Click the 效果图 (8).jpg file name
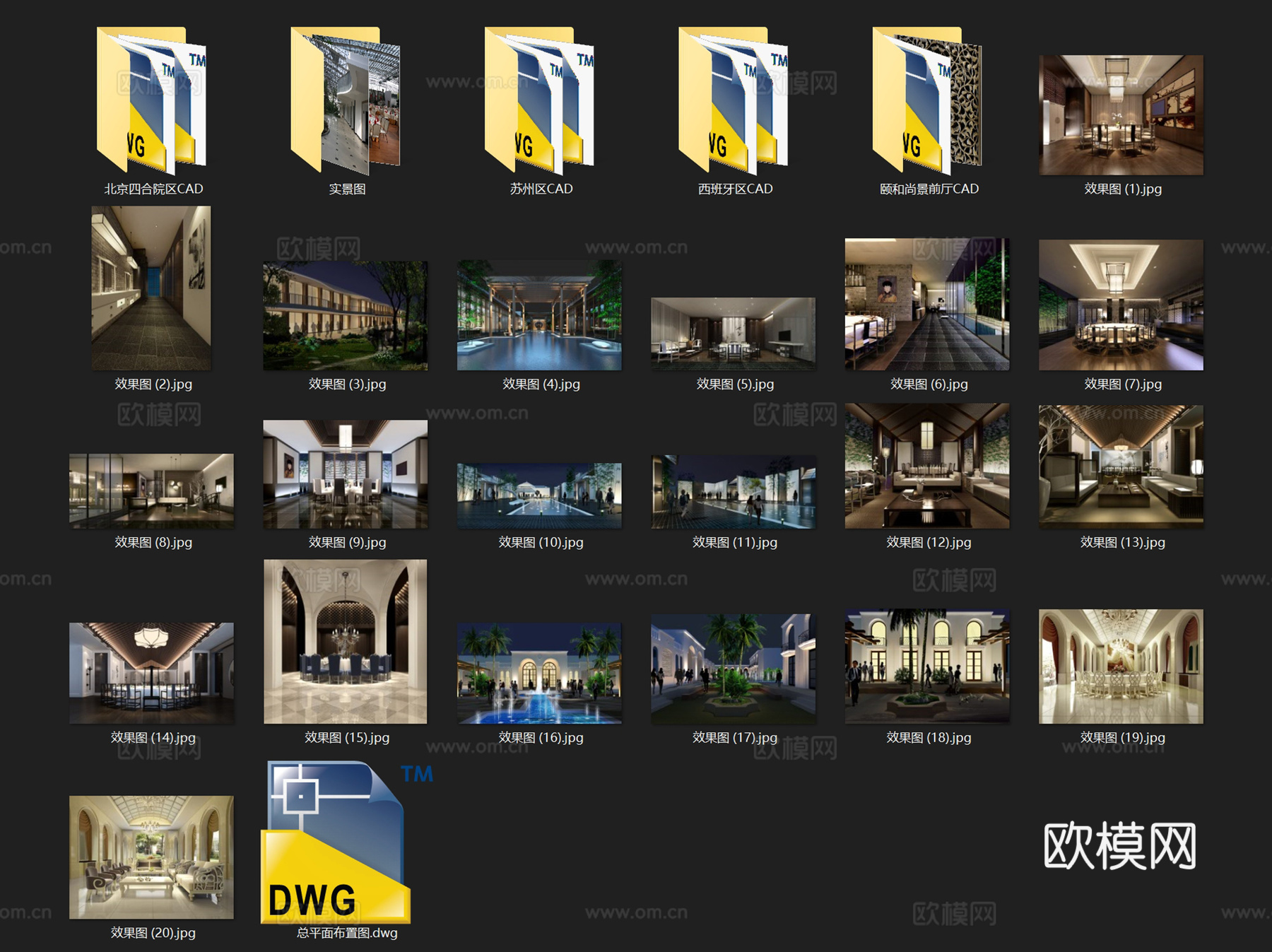 [x=153, y=543]
